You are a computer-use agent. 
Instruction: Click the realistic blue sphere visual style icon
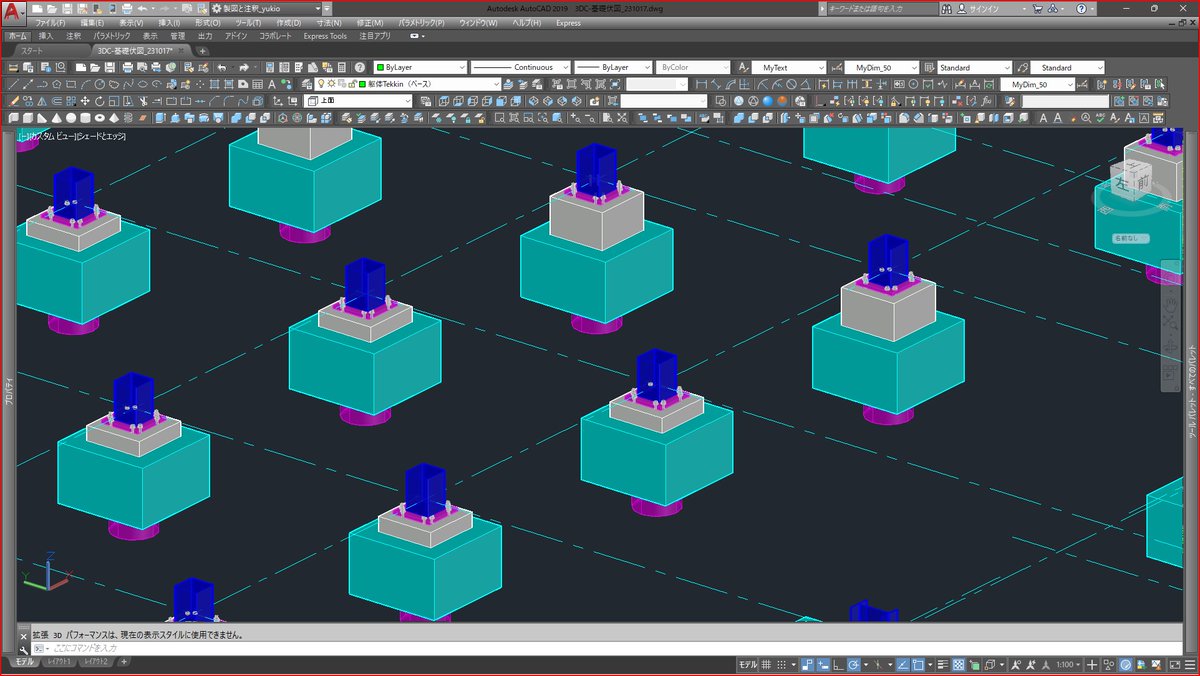(768, 100)
